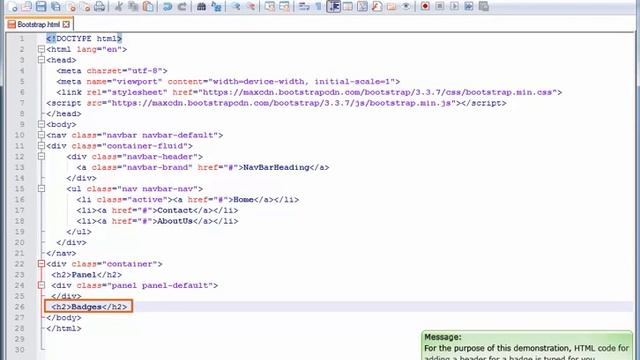The height and width of the screenshot is (360, 640).
Task: Click the meta viewport line
Action: 228,82
